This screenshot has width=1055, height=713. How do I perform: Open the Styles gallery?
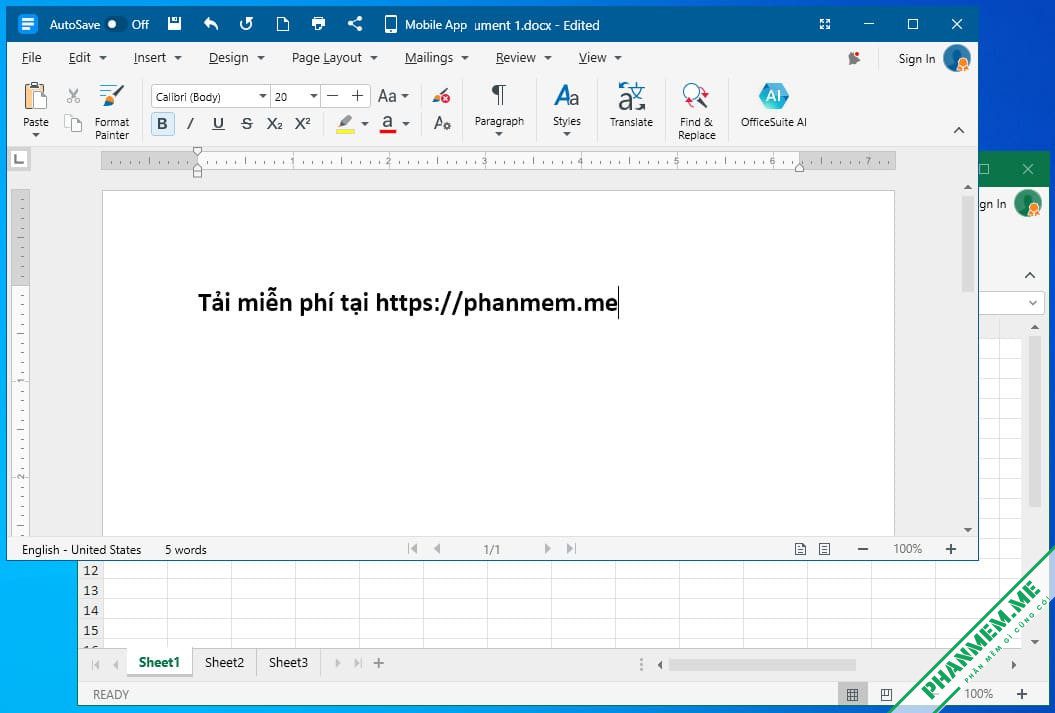tap(567, 110)
